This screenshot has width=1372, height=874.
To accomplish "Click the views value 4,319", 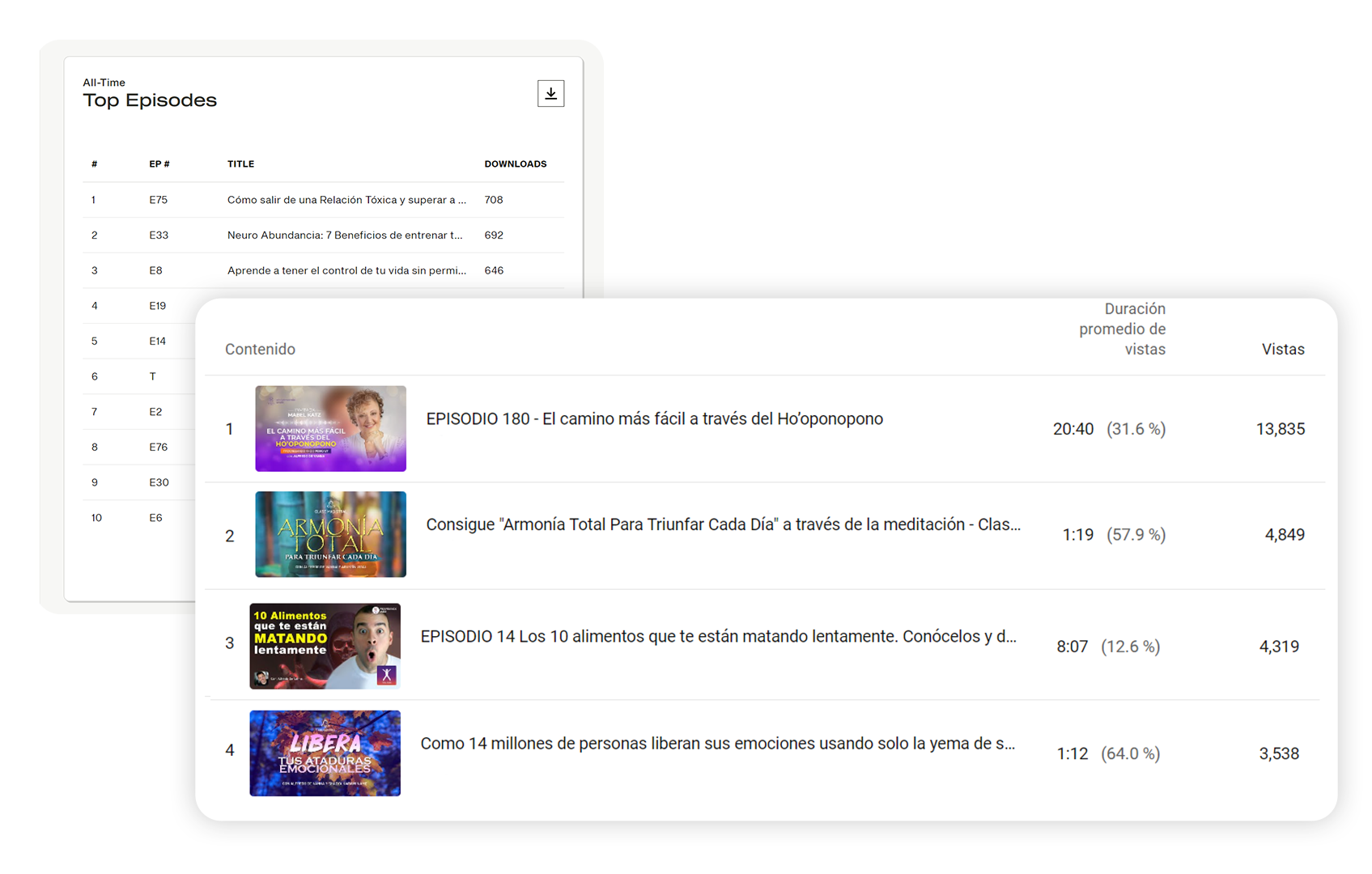I will click(x=1279, y=647).
